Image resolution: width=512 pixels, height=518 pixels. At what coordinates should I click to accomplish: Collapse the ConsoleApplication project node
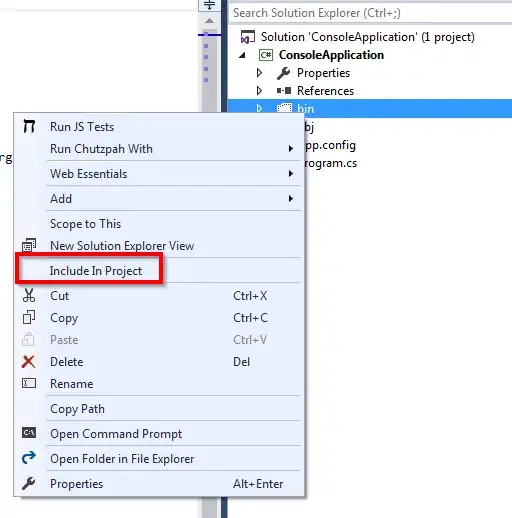pyautogui.click(x=243, y=55)
